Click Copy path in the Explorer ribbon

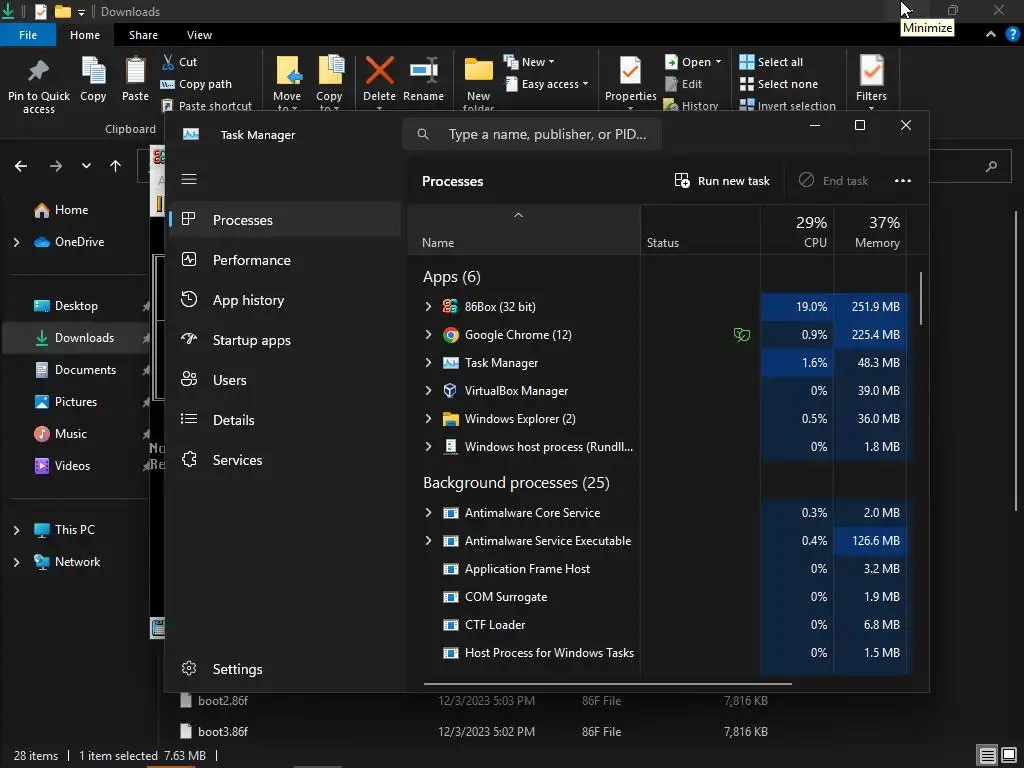point(197,84)
